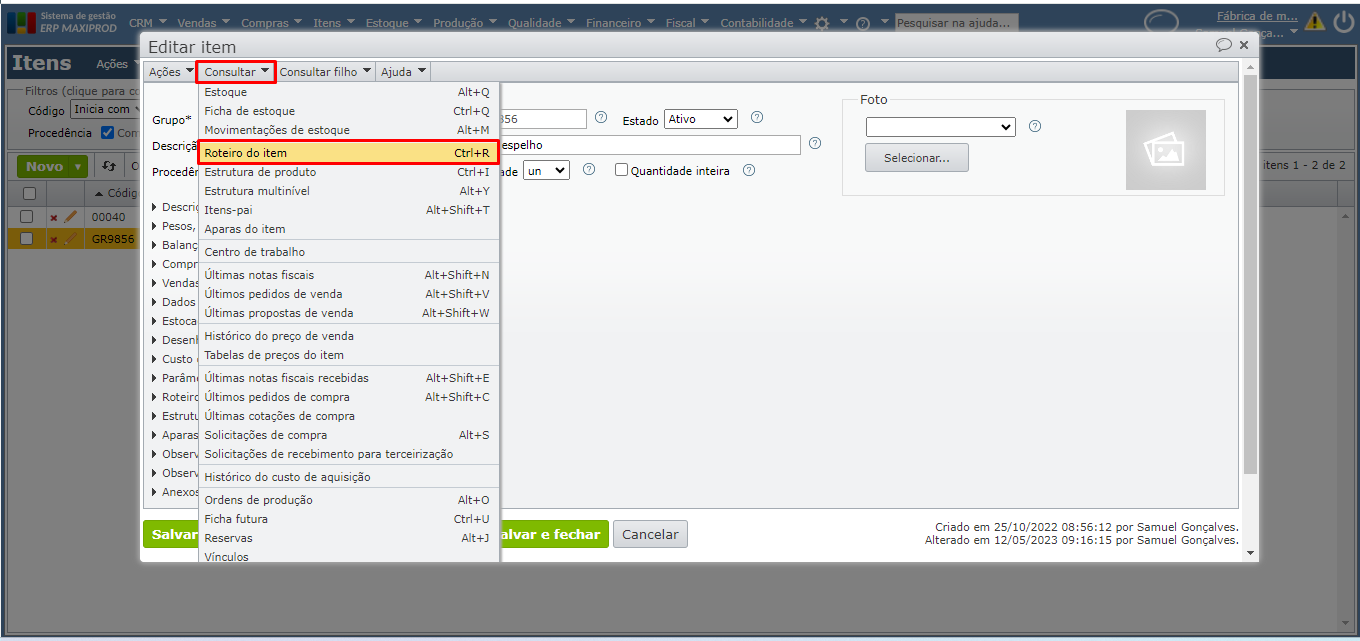Check the row checkbox for item GR9856

(x=27, y=238)
